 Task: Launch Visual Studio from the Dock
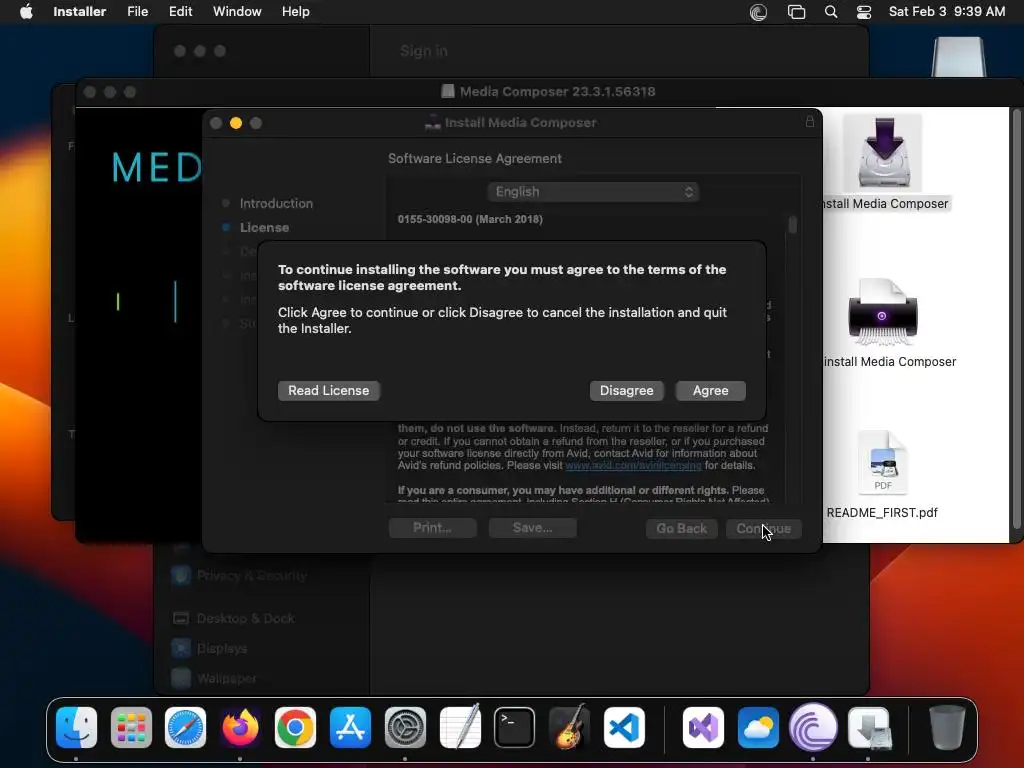(x=703, y=727)
